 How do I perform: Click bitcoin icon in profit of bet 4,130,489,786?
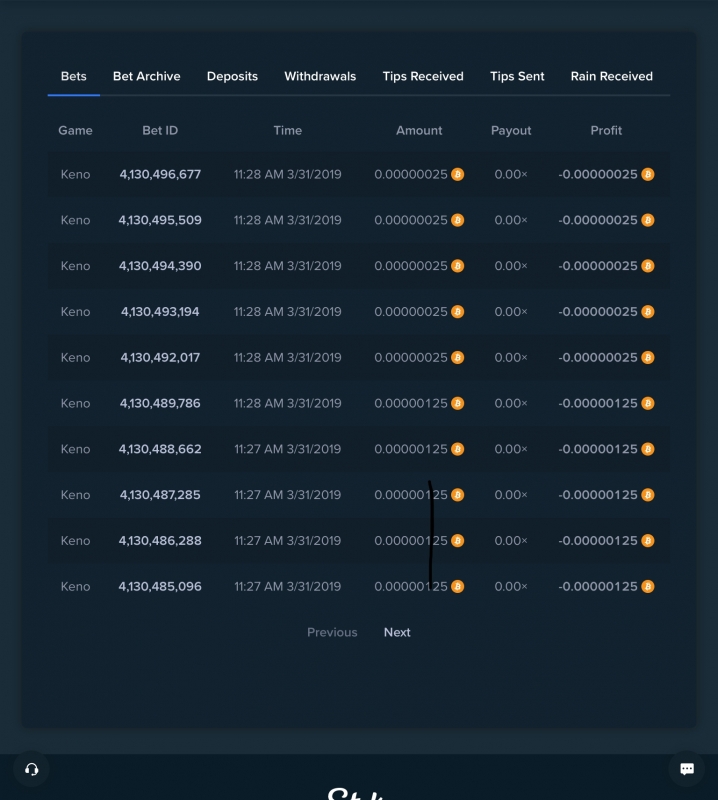coord(648,403)
